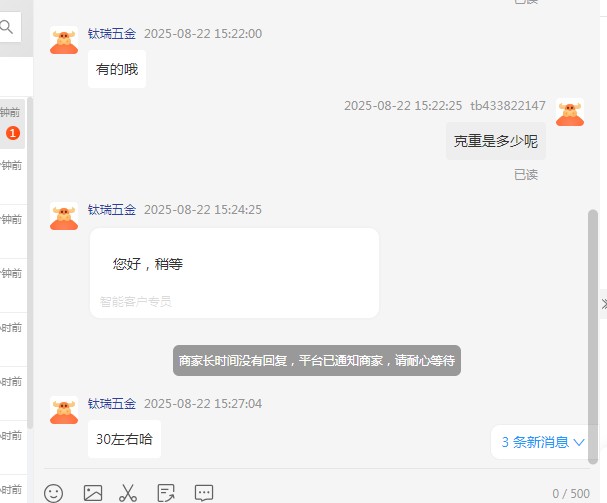Open the chat history bubble icon

click(x=204, y=493)
